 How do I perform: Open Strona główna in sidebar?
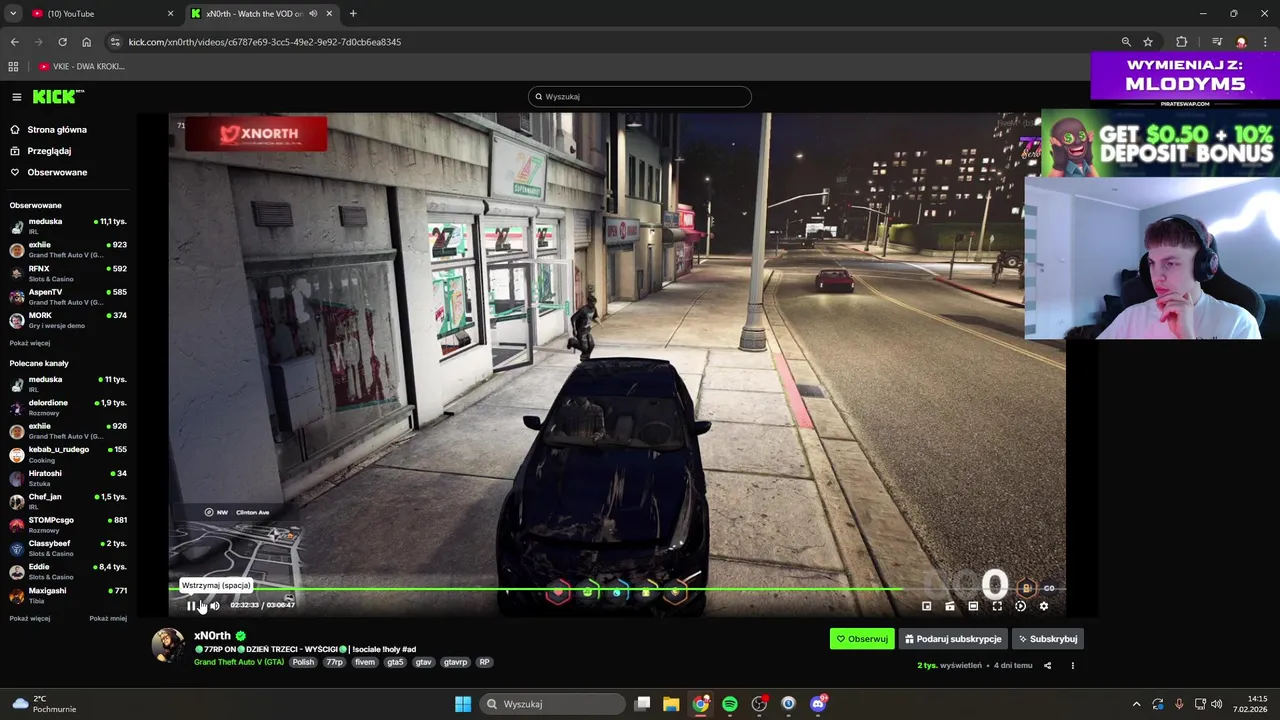click(57, 129)
